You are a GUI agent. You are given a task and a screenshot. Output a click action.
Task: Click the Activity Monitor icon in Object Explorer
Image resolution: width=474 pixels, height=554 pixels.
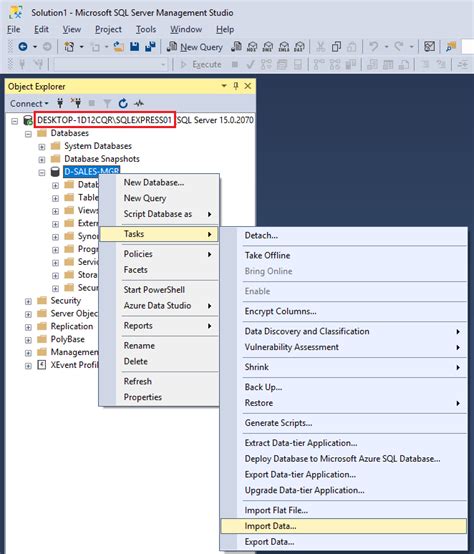[x=138, y=103]
